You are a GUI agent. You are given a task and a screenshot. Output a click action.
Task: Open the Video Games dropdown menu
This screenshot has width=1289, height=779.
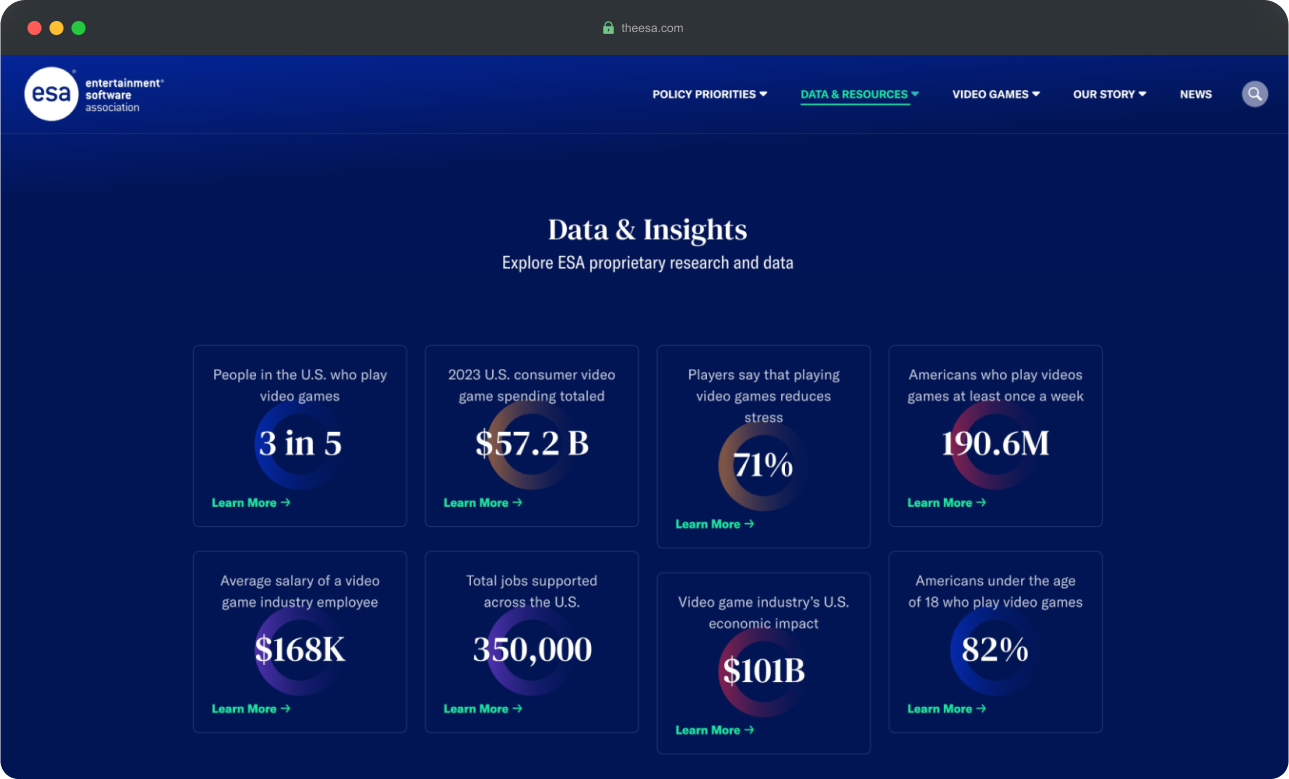click(996, 94)
